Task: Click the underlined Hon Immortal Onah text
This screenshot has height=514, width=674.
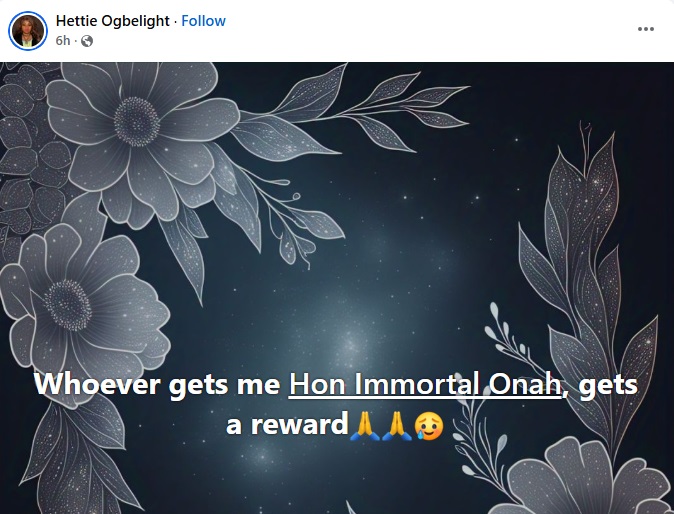Action: coord(427,385)
